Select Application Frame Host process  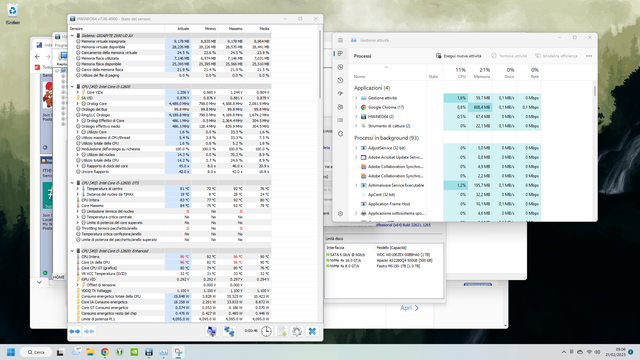pos(447,204)
